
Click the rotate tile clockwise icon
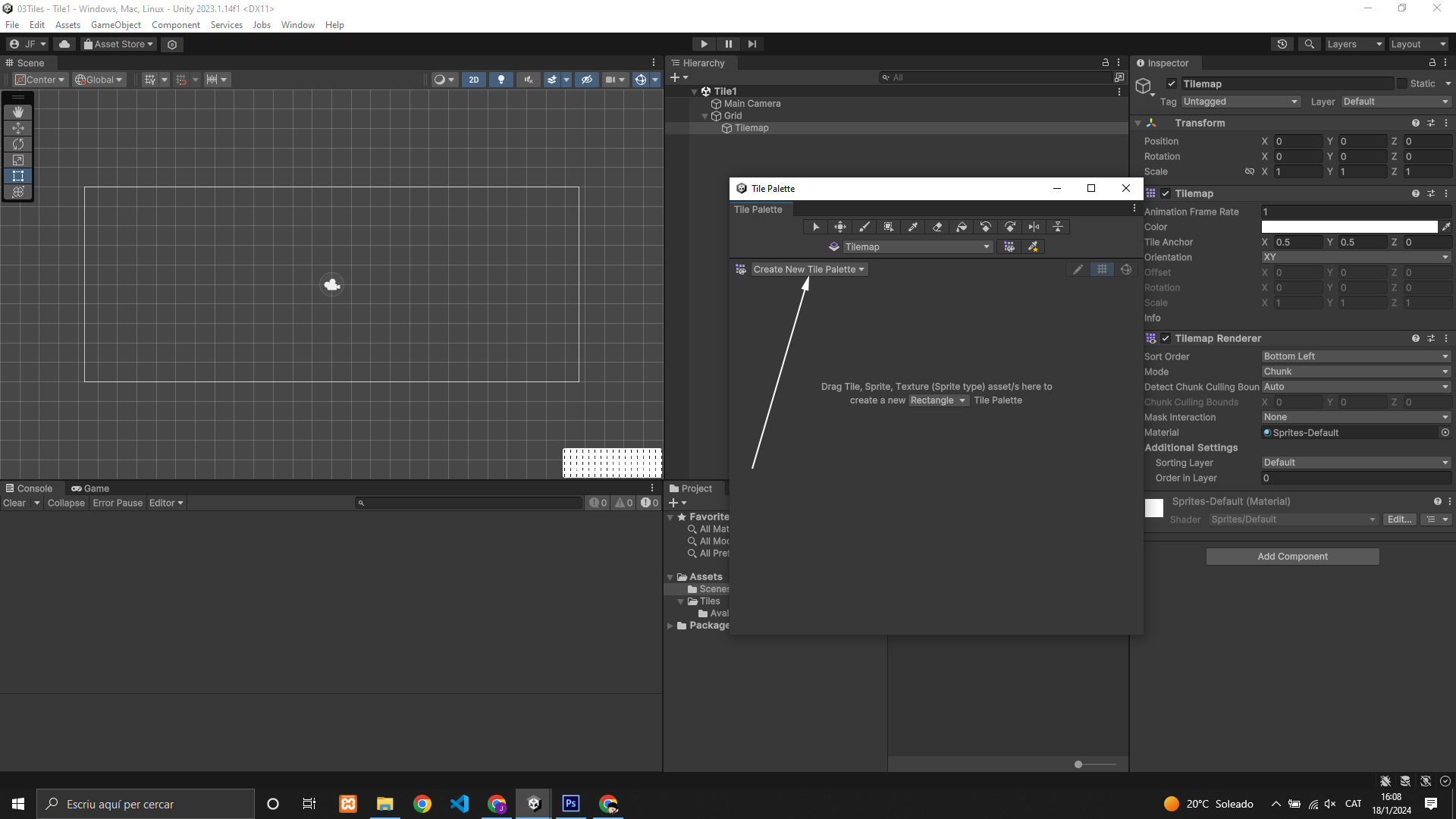pyautogui.click(x=1009, y=227)
